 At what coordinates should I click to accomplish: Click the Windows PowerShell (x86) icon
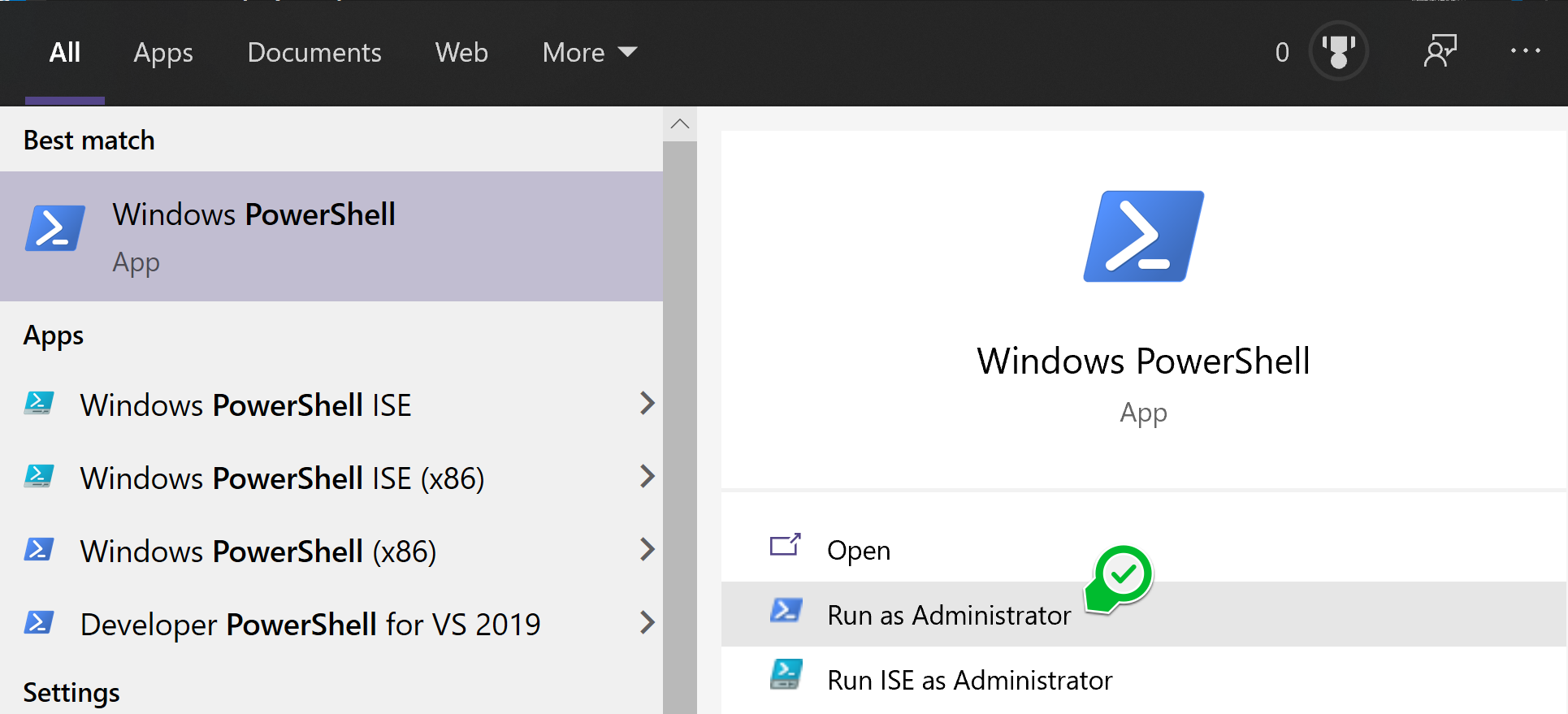[x=39, y=550]
